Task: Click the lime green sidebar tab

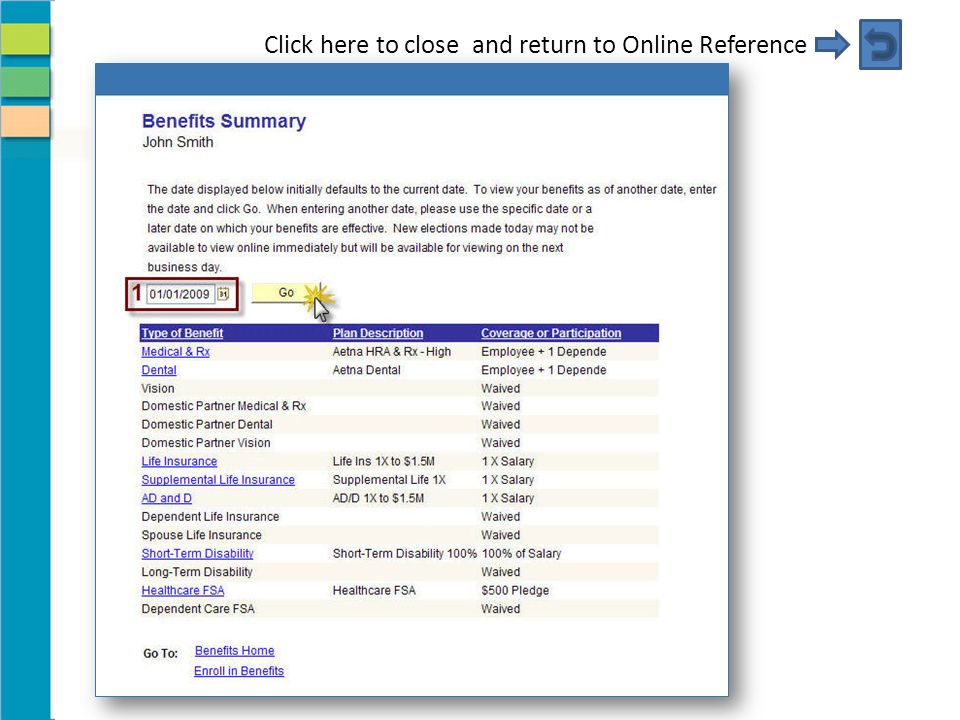Action: [x=25, y=39]
